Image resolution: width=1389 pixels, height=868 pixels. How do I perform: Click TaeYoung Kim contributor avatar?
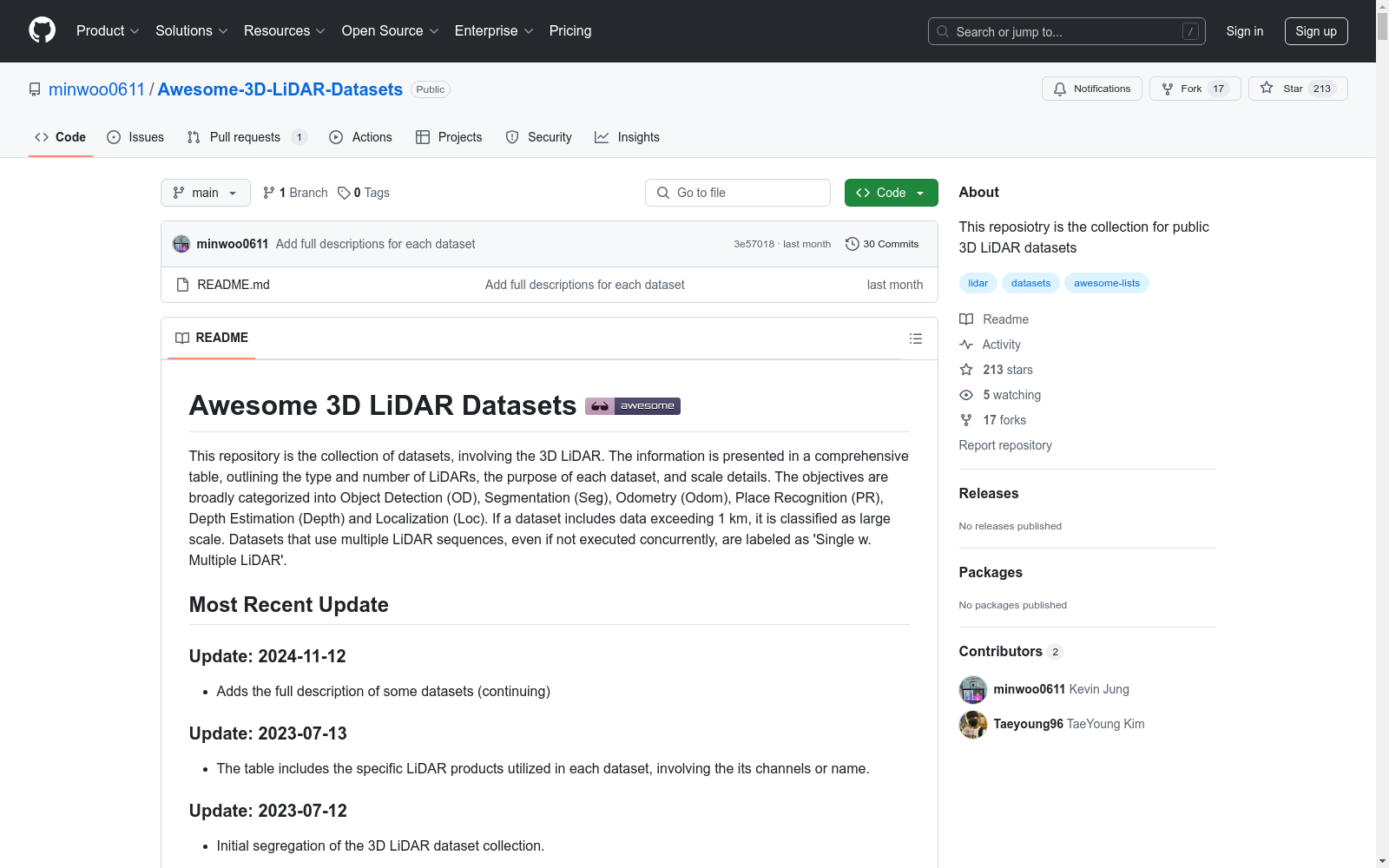pos(973,724)
